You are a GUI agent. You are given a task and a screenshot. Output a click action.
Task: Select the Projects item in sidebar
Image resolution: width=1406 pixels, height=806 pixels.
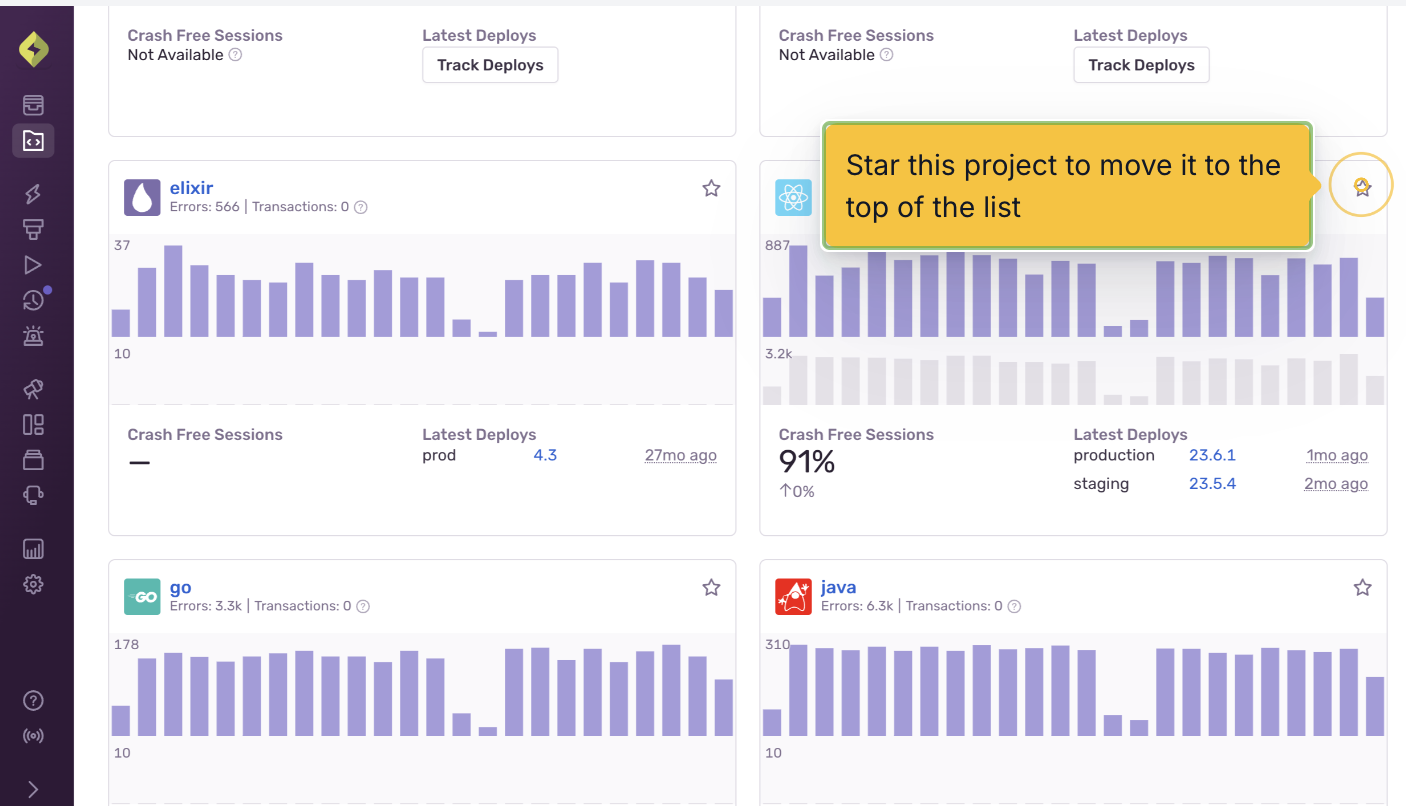coord(33,141)
